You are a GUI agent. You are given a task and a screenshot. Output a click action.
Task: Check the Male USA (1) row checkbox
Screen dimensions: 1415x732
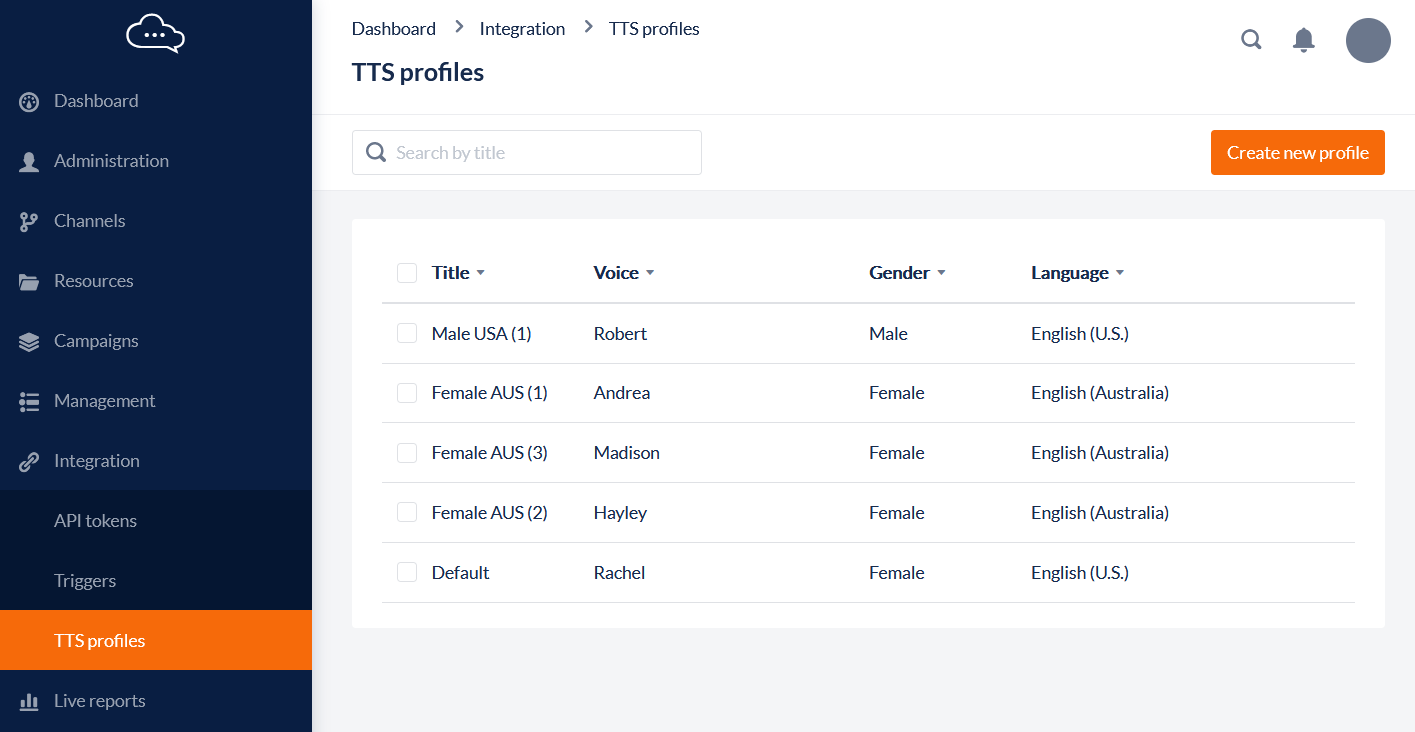pos(407,333)
